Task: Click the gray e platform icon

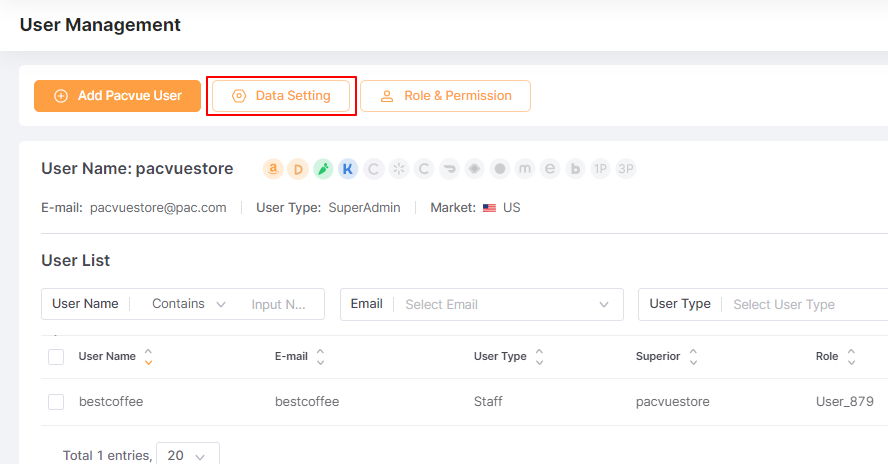Action: 550,169
